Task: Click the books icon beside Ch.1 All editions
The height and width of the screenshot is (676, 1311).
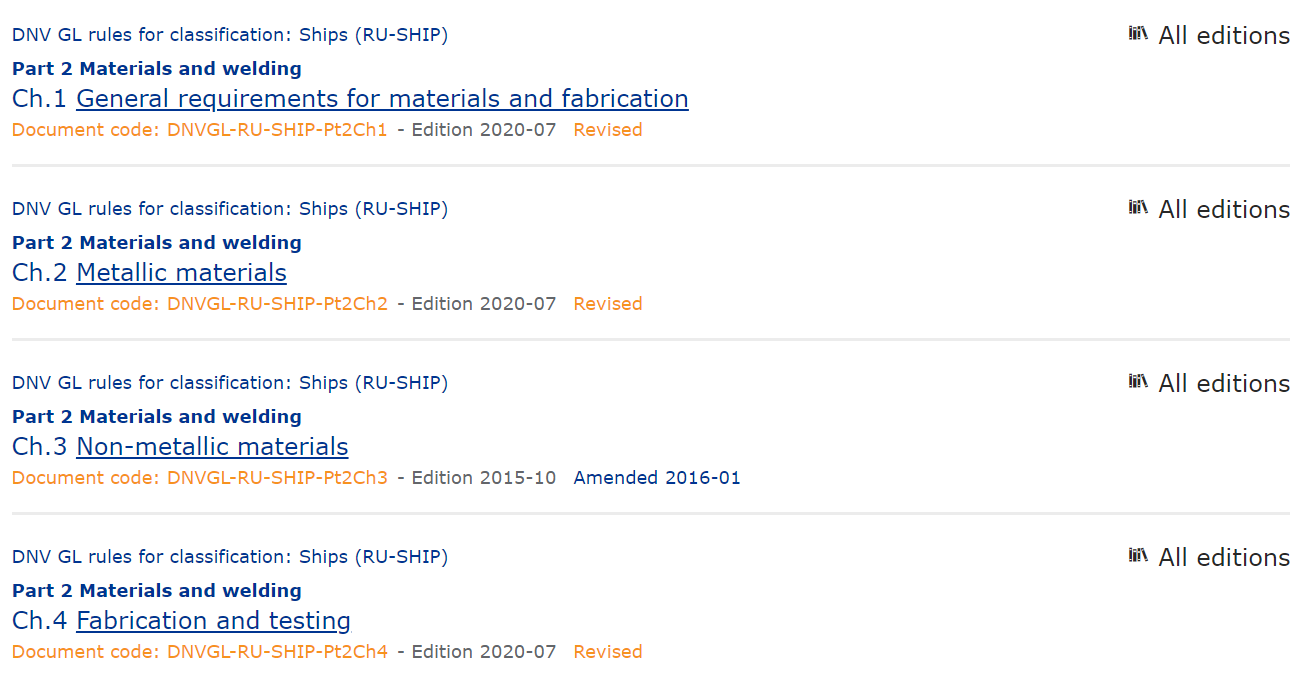Action: click(1138, 34)
